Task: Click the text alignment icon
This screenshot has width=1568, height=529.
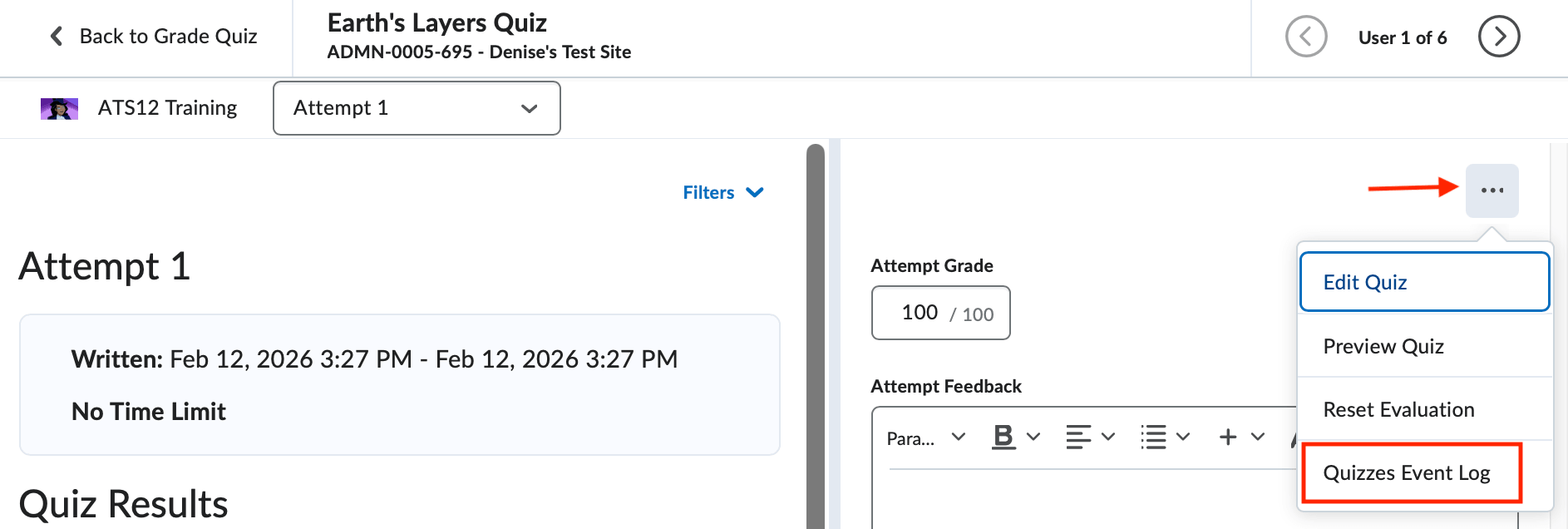Action: (x=1077, y=436)
